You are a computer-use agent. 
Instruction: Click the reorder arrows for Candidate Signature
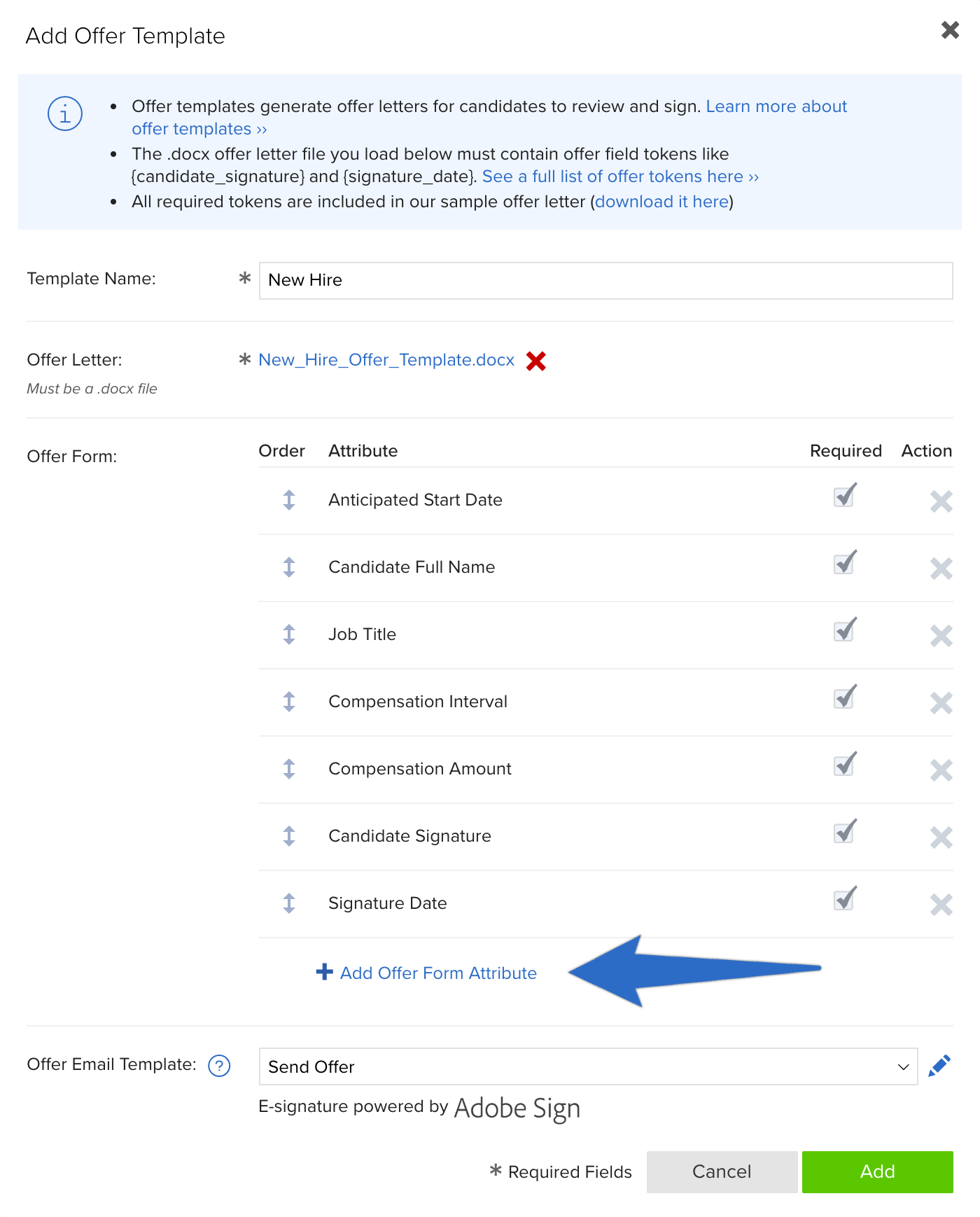[x=289, y=836]
